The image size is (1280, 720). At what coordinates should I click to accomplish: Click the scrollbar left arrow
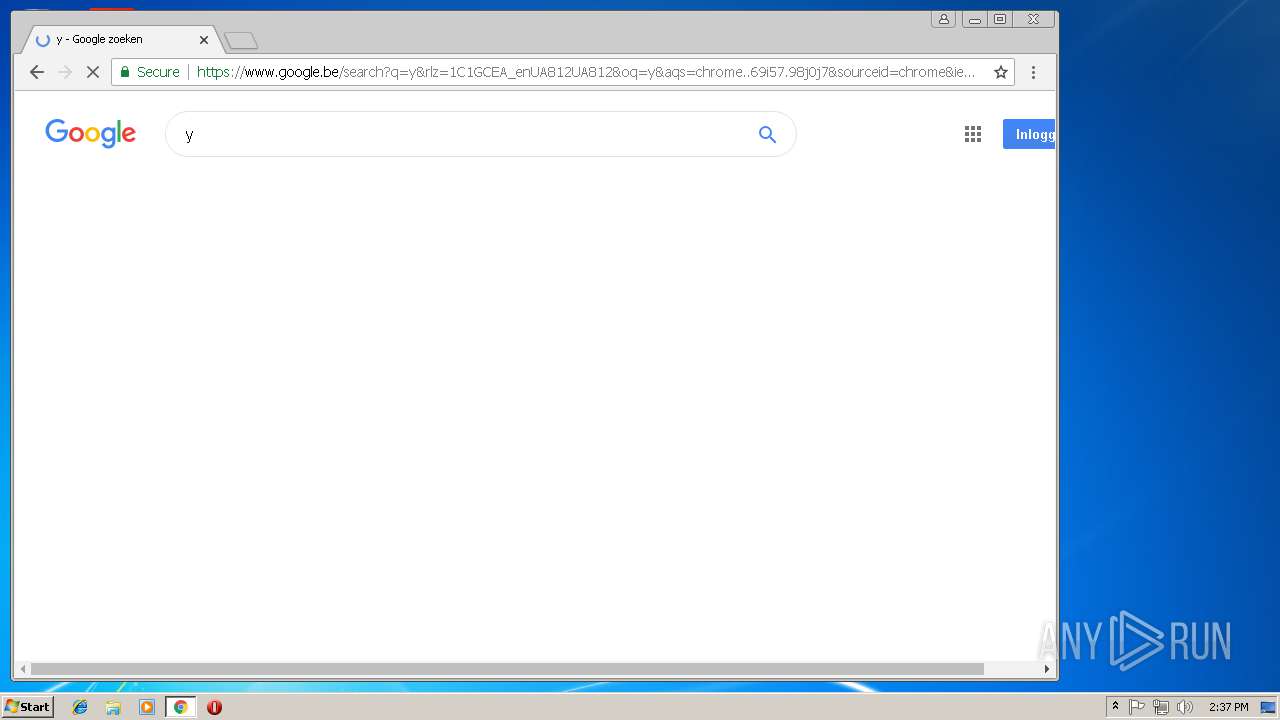point(23,669)
